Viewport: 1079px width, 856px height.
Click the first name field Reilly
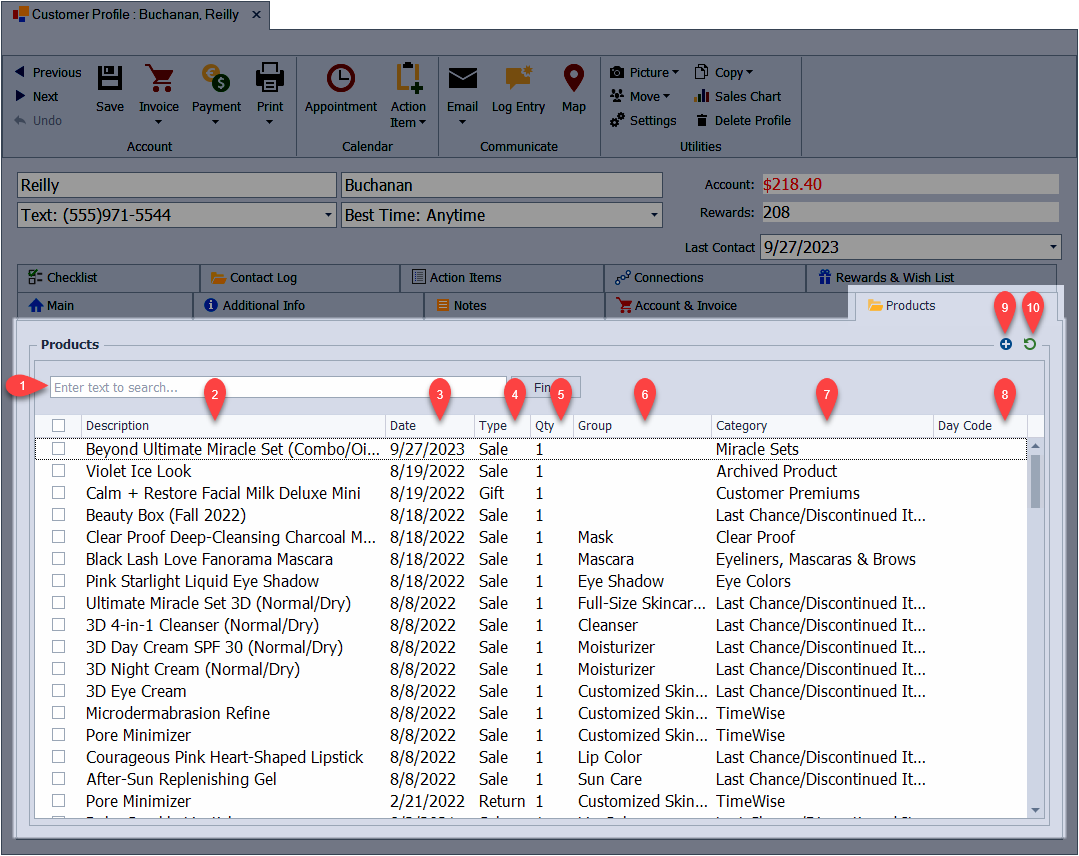pyautogui.click(x=177, y=185)
